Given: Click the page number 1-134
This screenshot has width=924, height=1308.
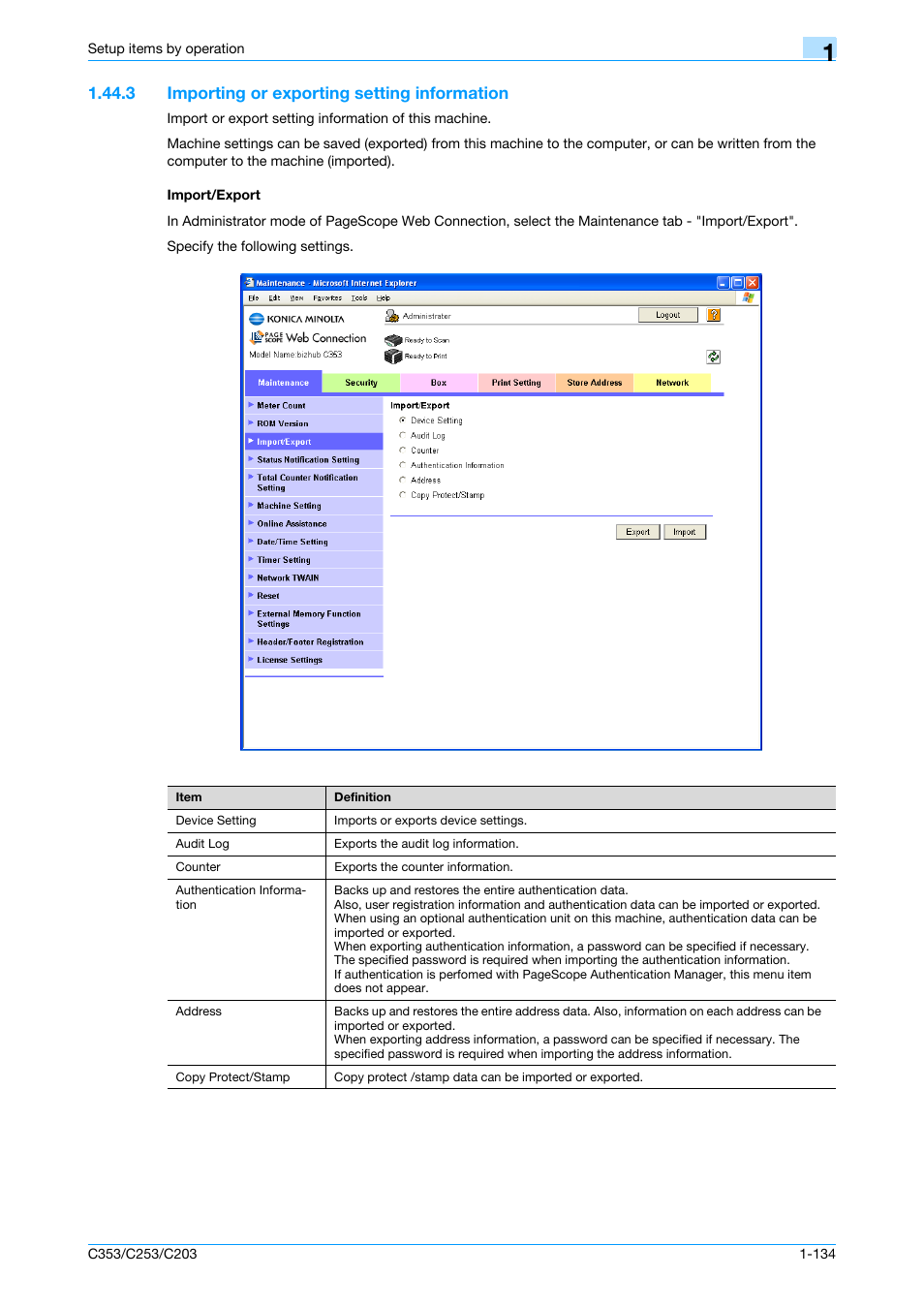Looking at the screenshot, I should [817, 1254].
